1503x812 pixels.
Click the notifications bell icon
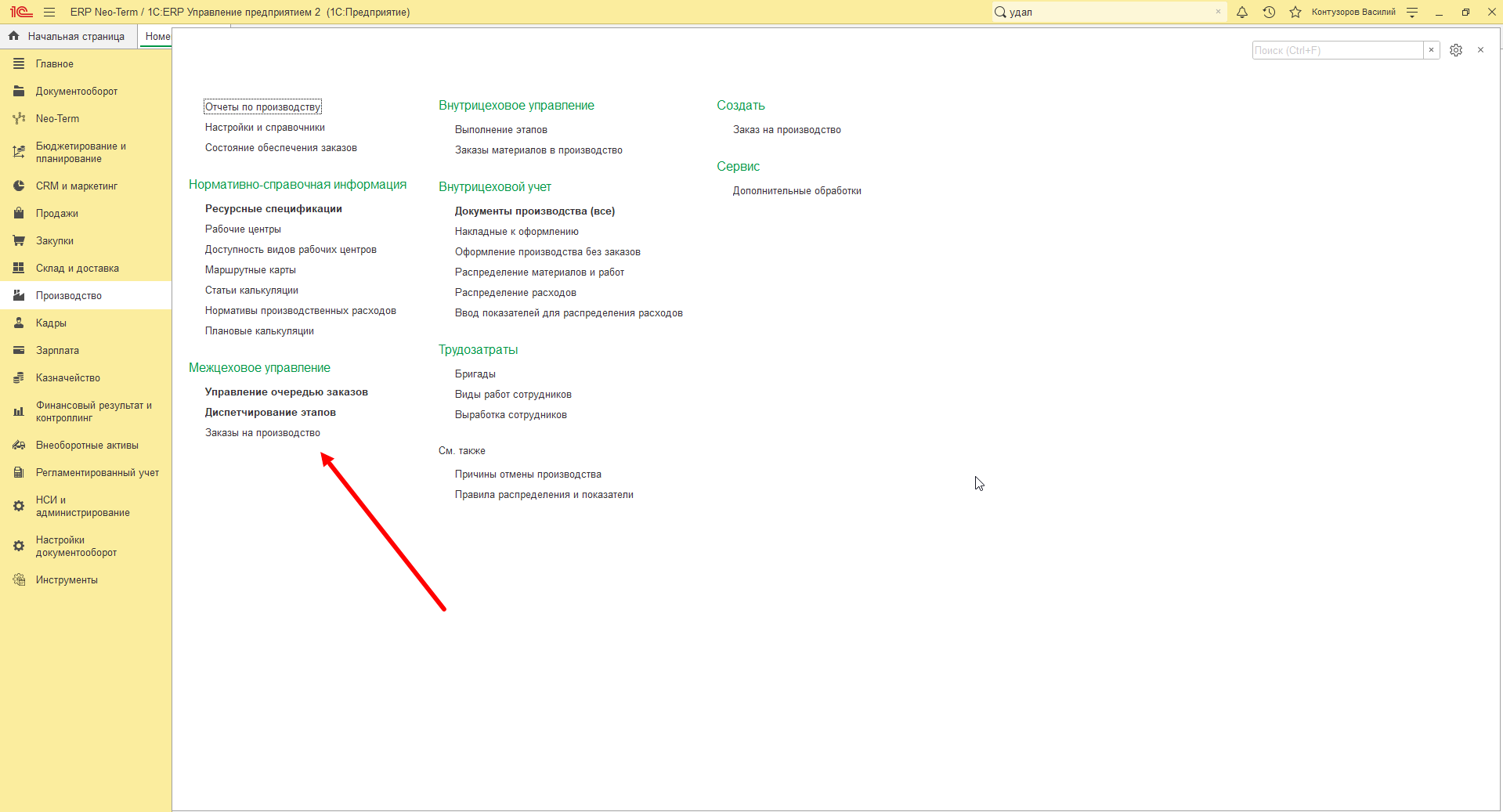click(1242, 12)
